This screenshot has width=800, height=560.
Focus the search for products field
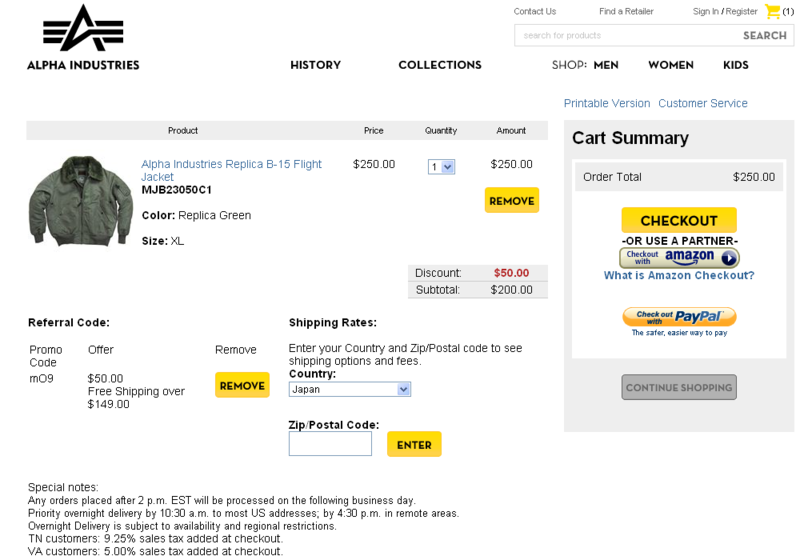(x=628, y=35)
